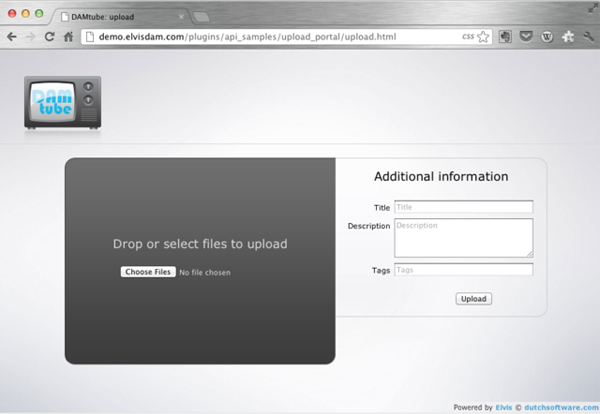Open a new tab with the blank tab button
600x414 pixels.
coord(201,17)
